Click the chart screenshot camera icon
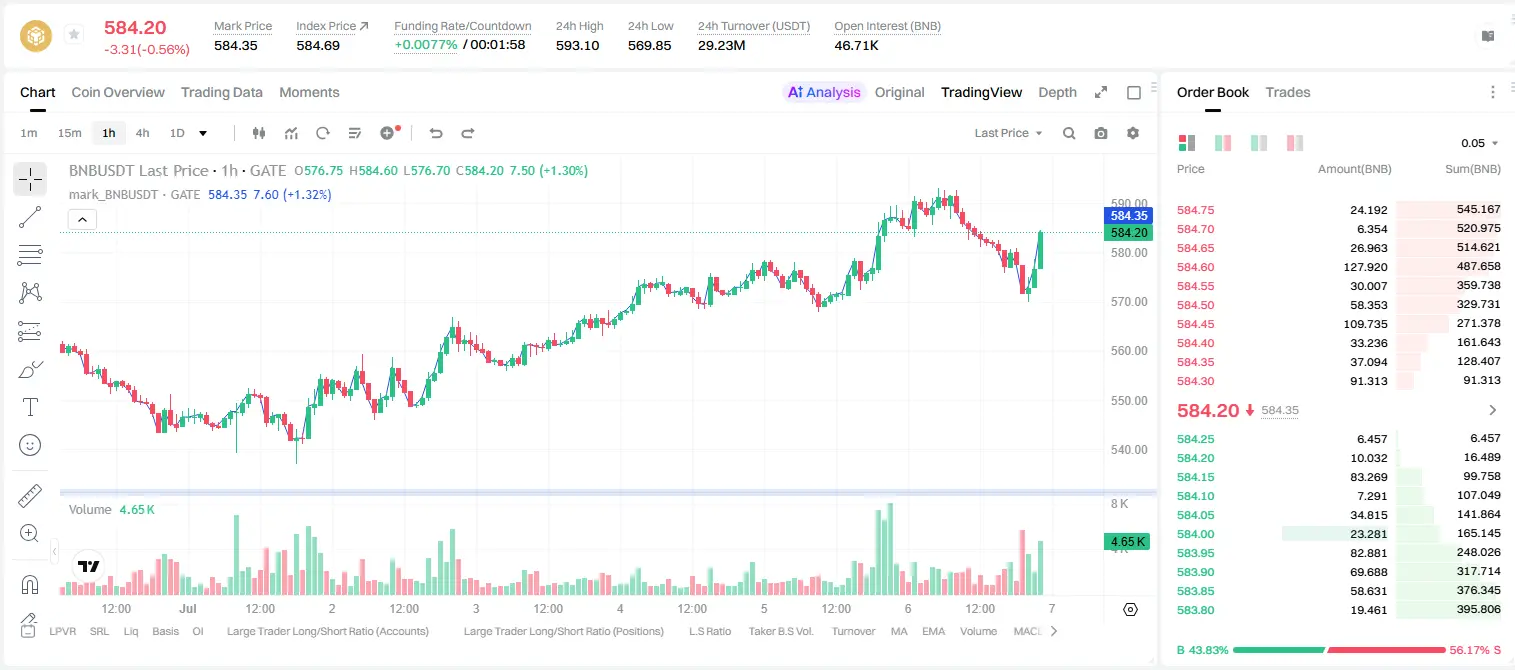The image size is (1515, 670). 1101,133
